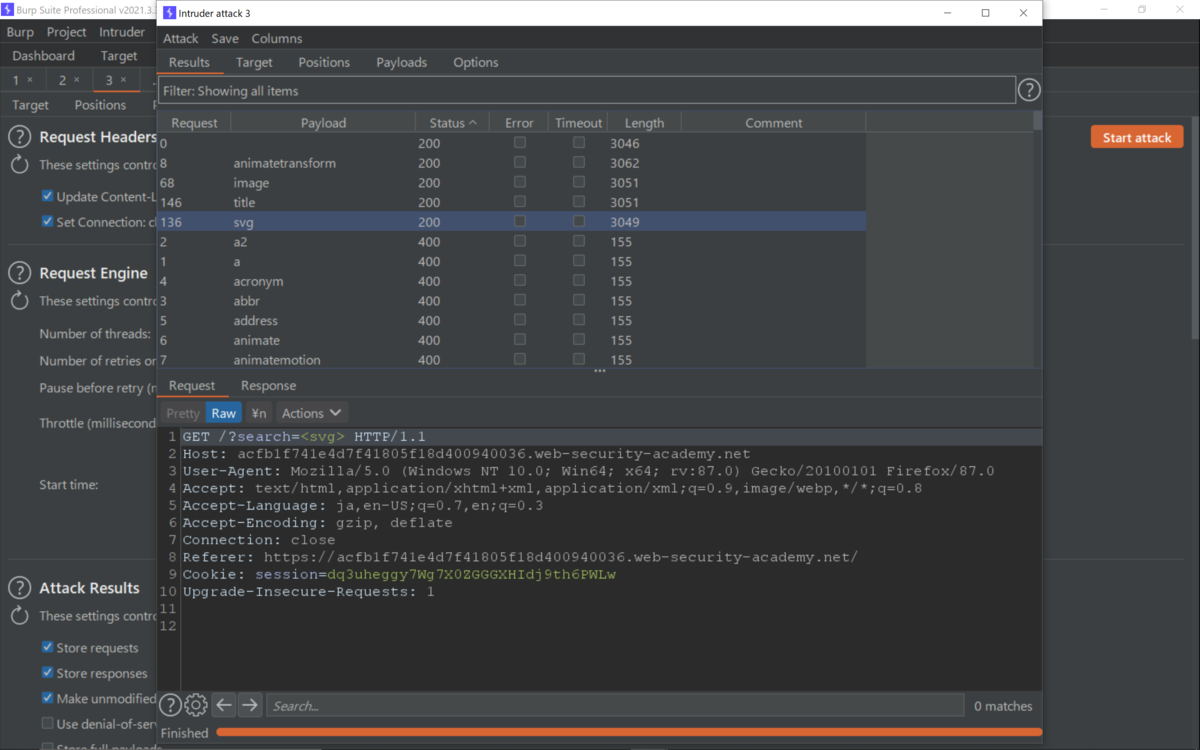
Task: Sort results by Status column
Action: [453, 123]
